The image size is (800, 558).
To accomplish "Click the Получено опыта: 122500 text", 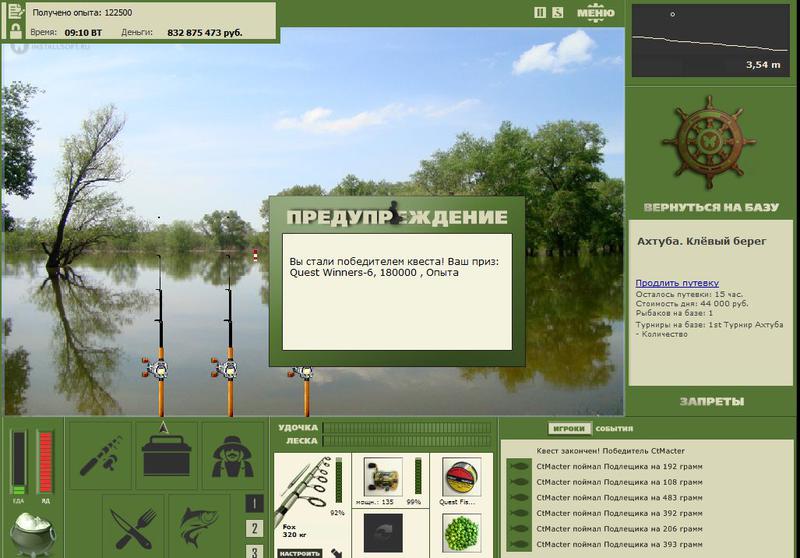I will click(x=82, y=13).
